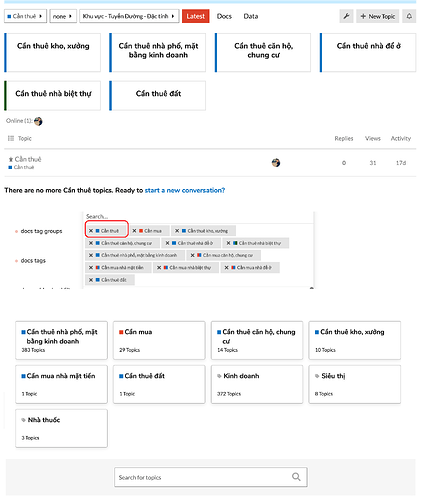
Task: Click the wrench admin settings icon
Action: 346,16
